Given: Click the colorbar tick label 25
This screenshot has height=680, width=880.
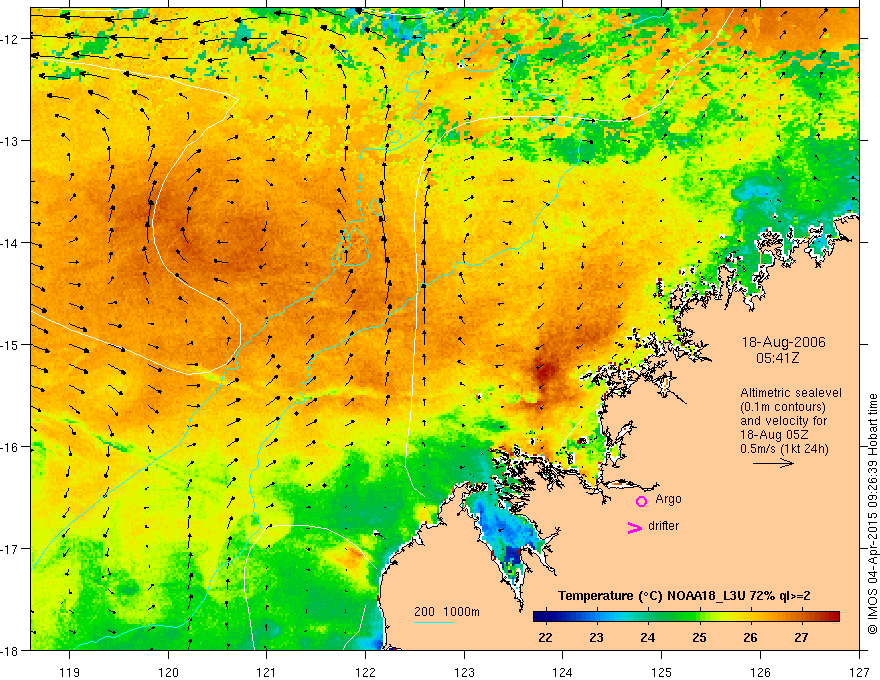Looking at the screenshot, I should 699,637.
